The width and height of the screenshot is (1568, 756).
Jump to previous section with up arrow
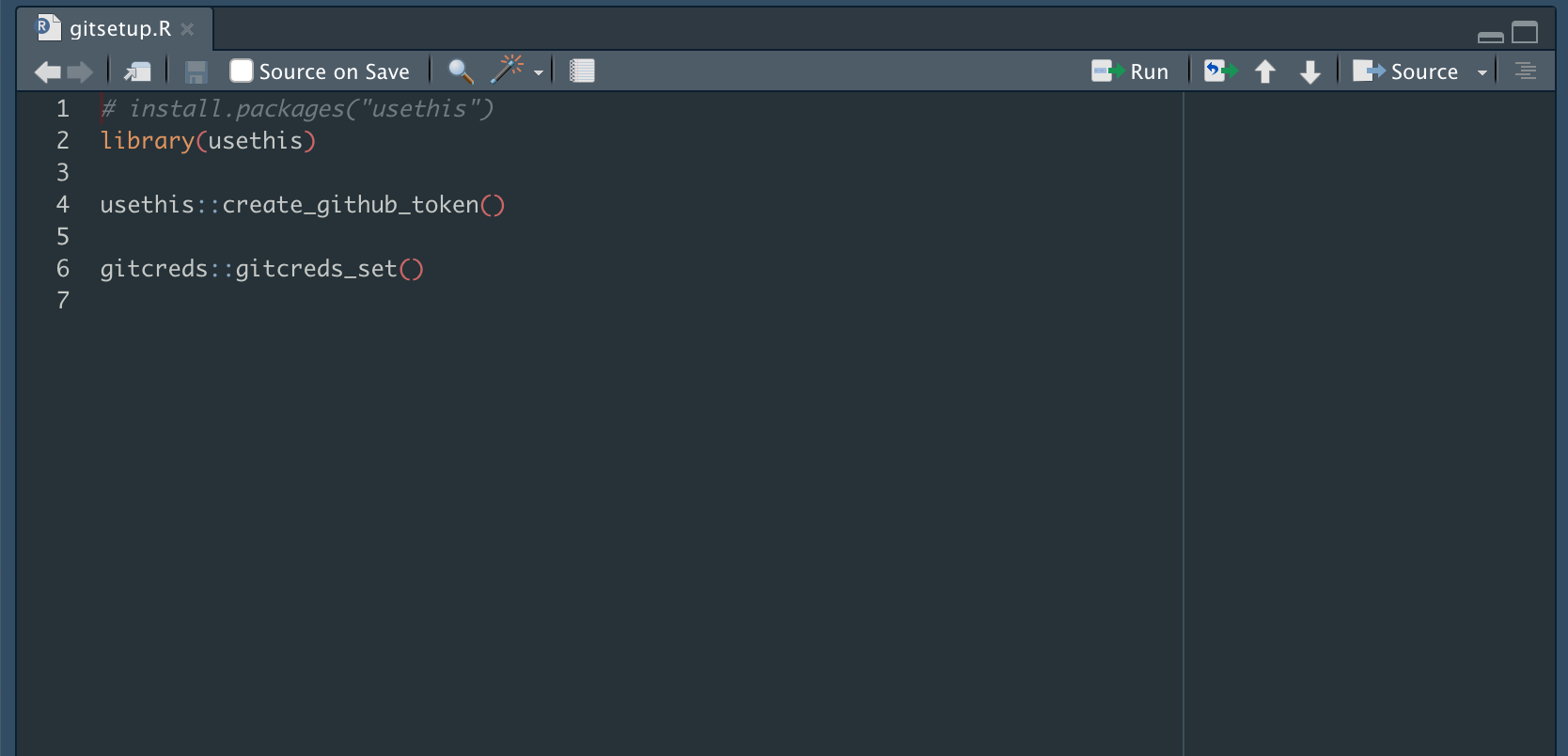tap(1265, 71)
